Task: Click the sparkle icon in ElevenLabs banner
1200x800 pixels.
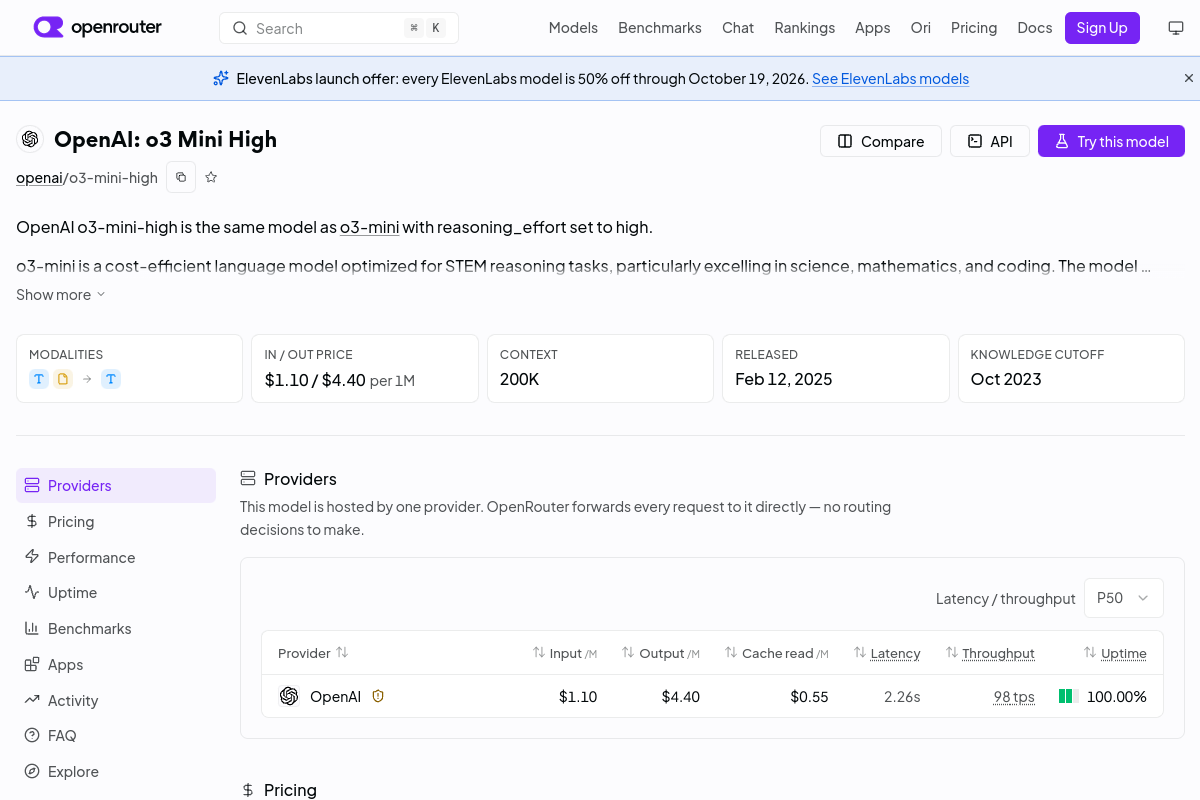Action: click(x=221, y=78)
